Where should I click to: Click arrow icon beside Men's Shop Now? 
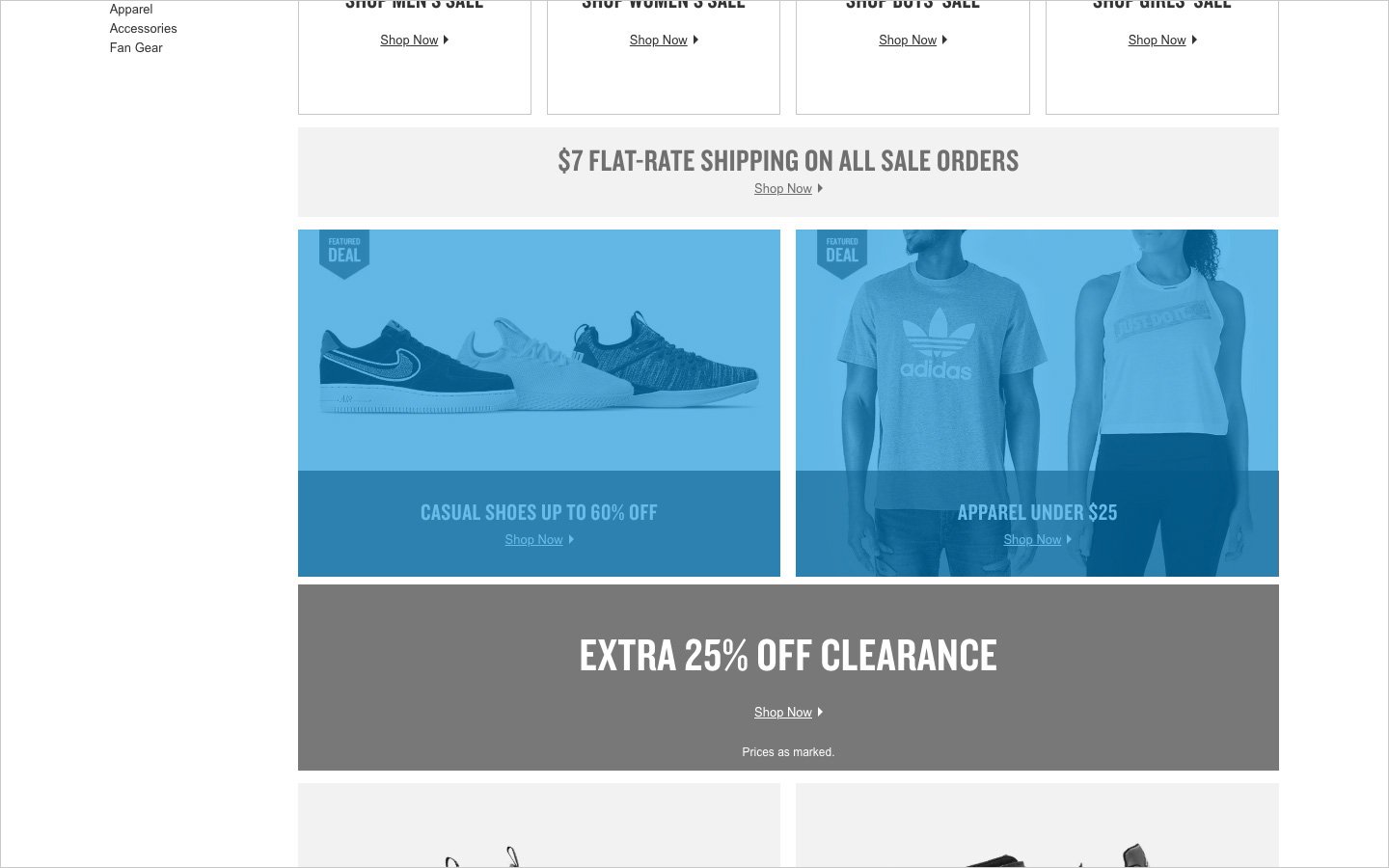446,41
